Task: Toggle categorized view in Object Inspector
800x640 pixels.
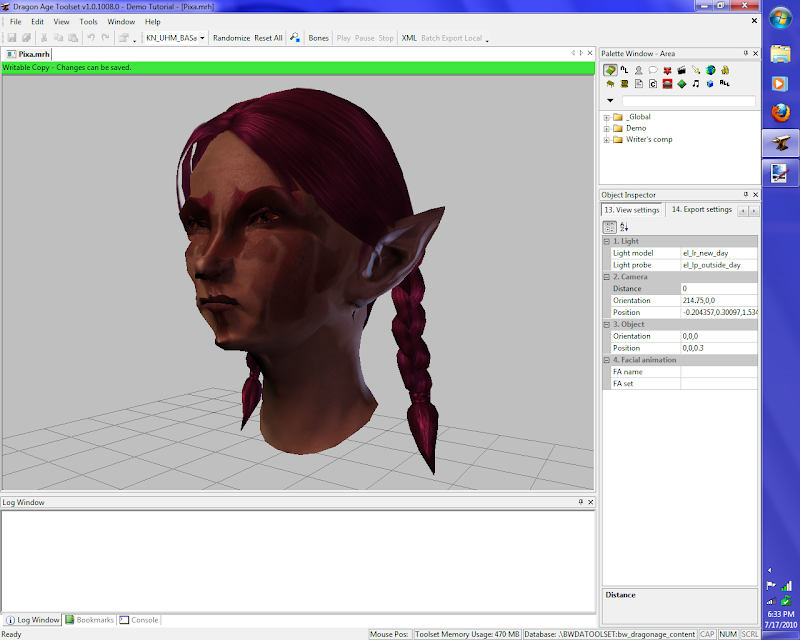Action: [610, 227]
